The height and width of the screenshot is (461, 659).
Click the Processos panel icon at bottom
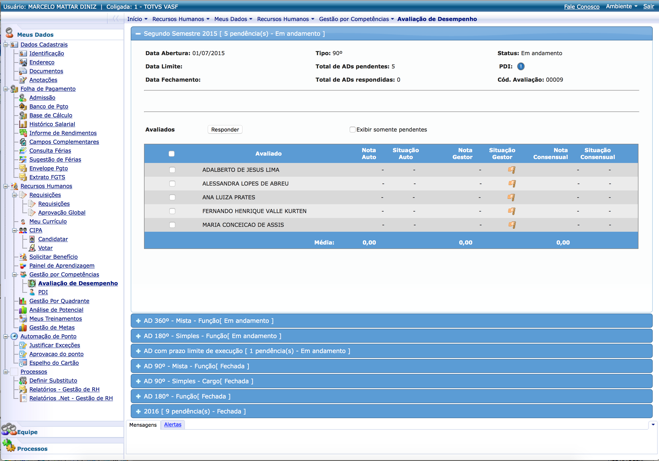(9, 445)
